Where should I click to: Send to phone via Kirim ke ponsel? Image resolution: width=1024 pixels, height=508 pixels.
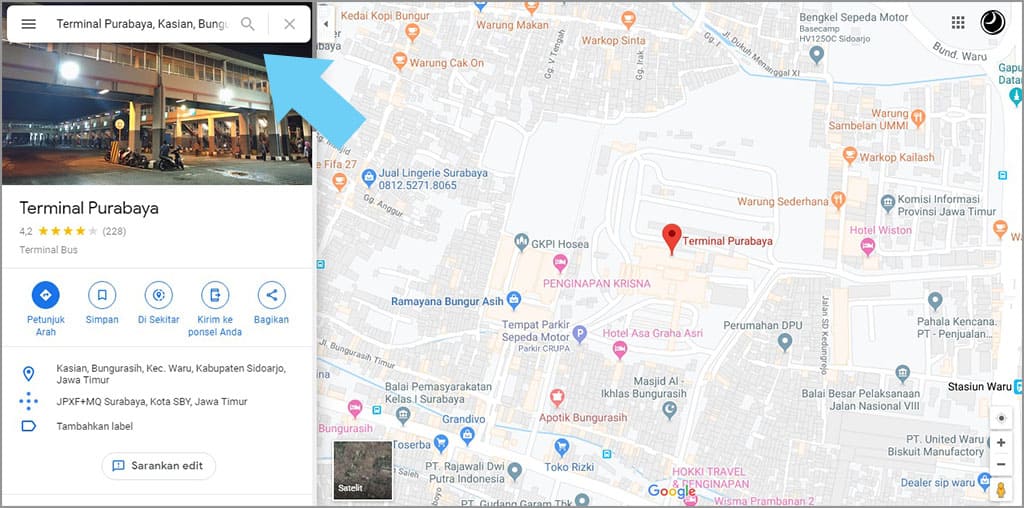coord(214,295)
